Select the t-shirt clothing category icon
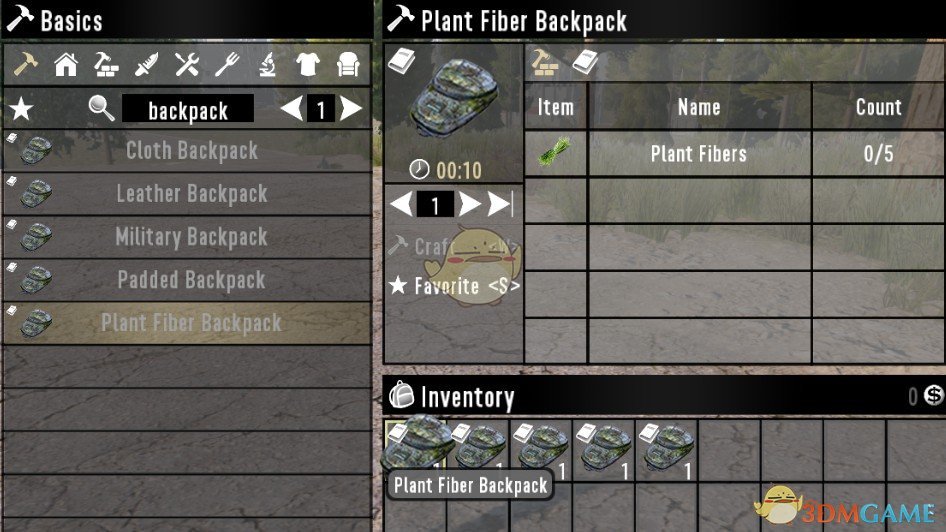946x532 pixels. pos(308,64)
